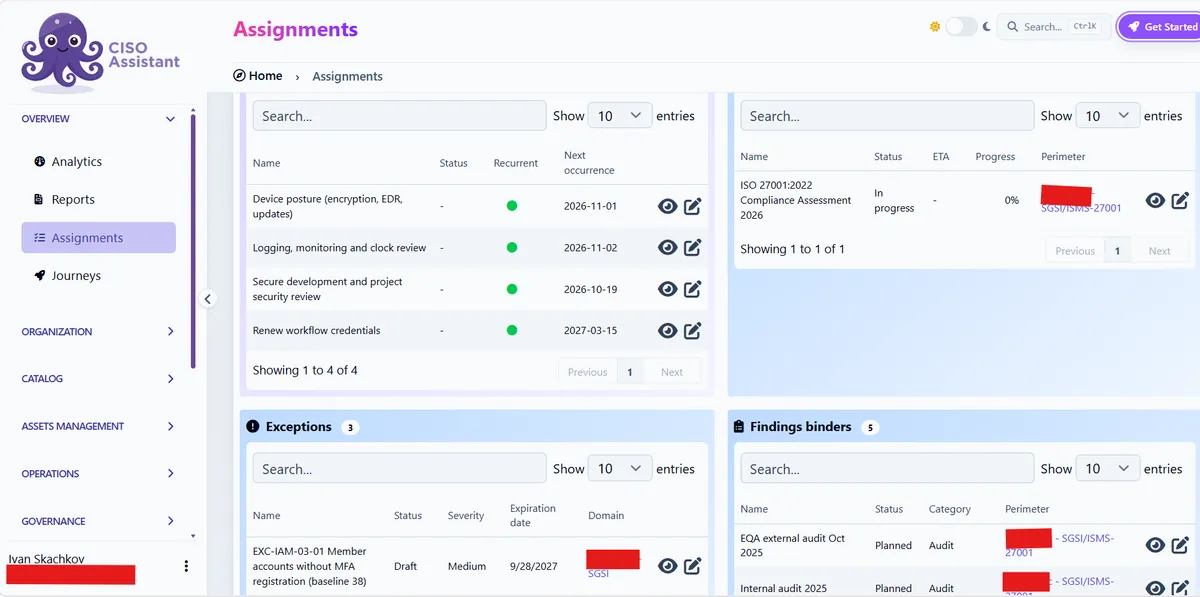Viewport: 1200px width, 597px height.
Task: Edit EXC-IAM-03-01 exception
Action: click(692, 566)
